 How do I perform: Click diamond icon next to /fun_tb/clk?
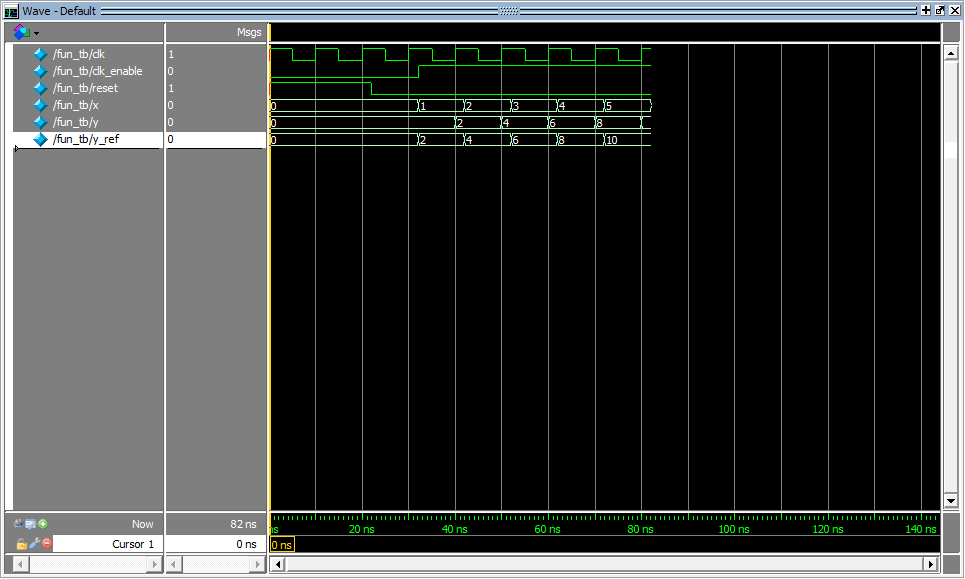point(41,54)
